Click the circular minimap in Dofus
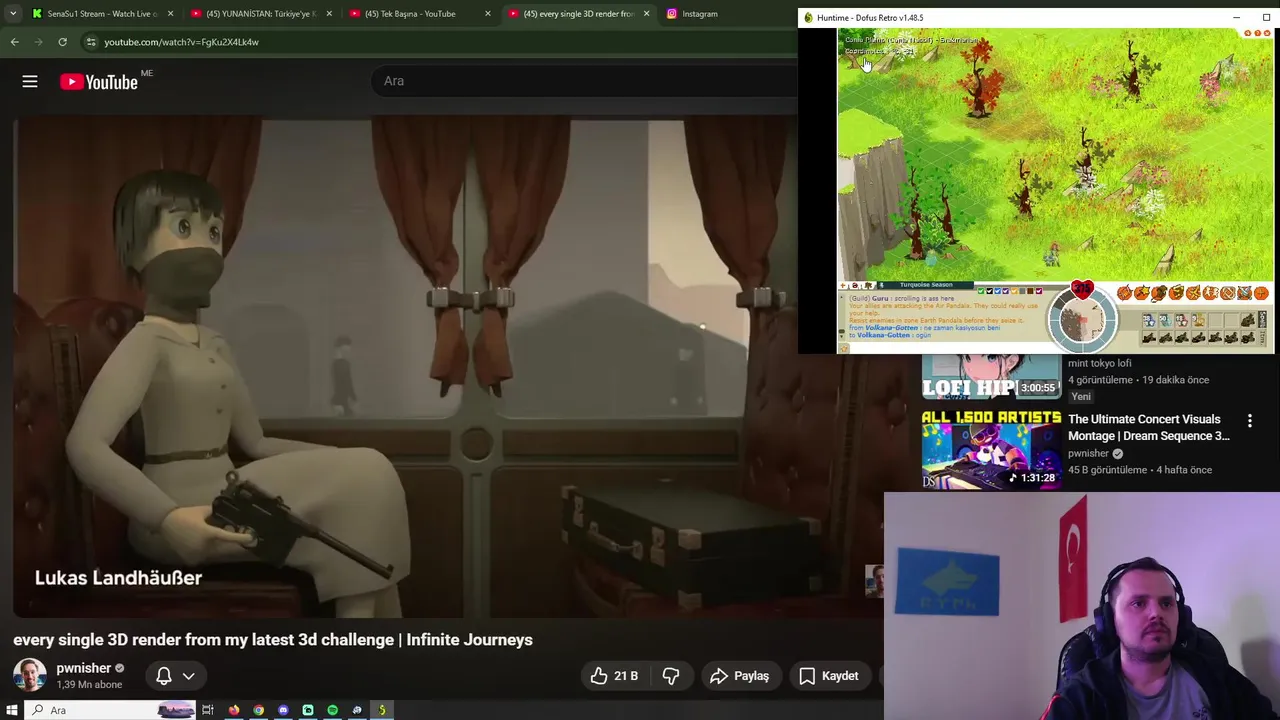 click(1083, 321)
